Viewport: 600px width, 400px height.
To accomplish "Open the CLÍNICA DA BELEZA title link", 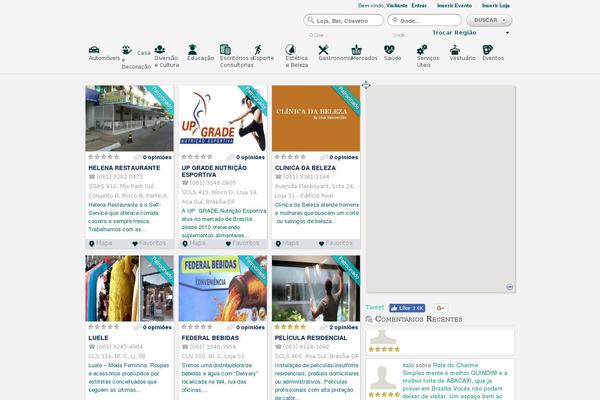I will pyautogui.click(x=305, y=168).
